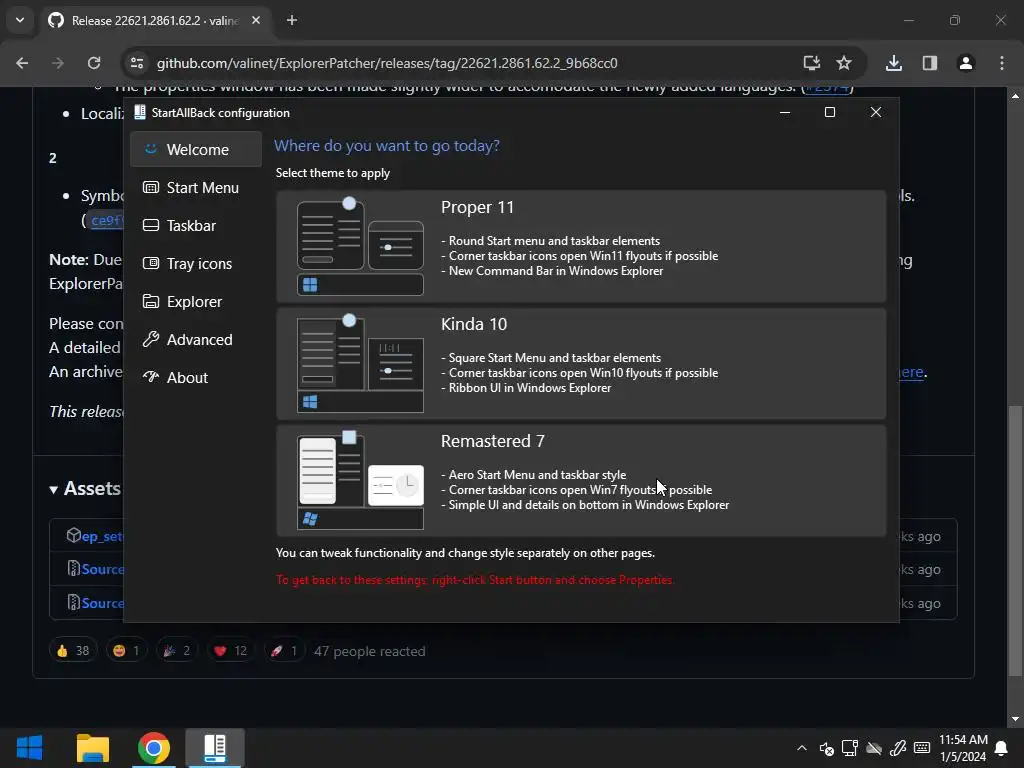Go forward in Chrome browser
This screenshot has width=1024, height=768.
point(58,63)
